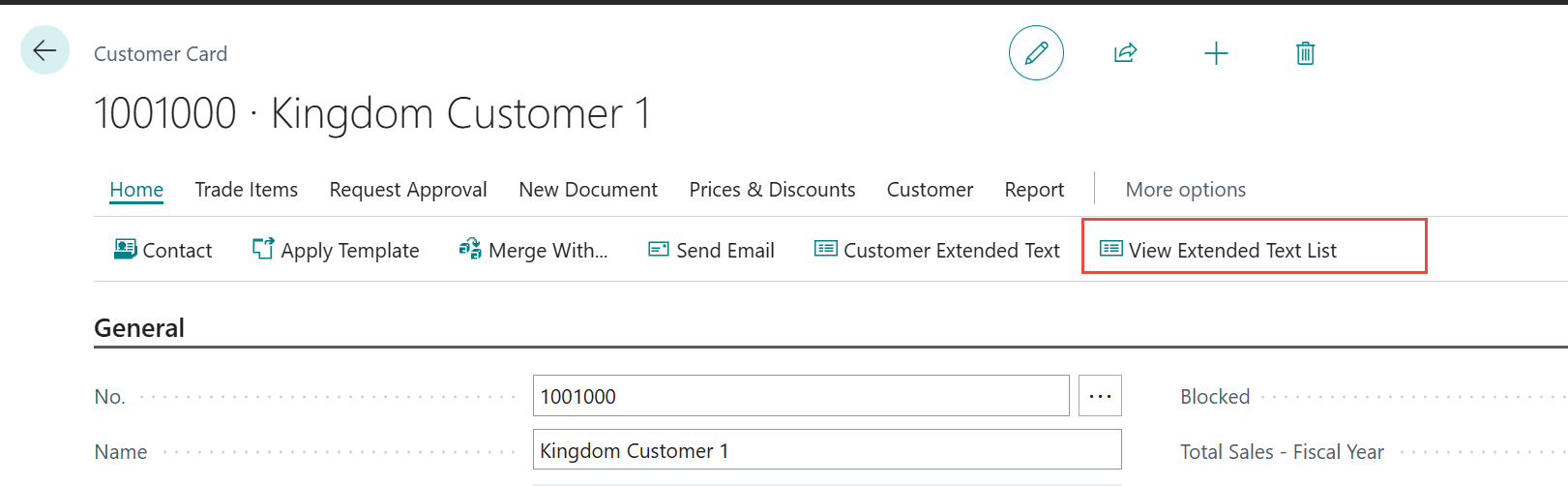The width and height of the screenshot is (1568, 486).
Task: Expand the Report menu
Action: point(1034,190)
